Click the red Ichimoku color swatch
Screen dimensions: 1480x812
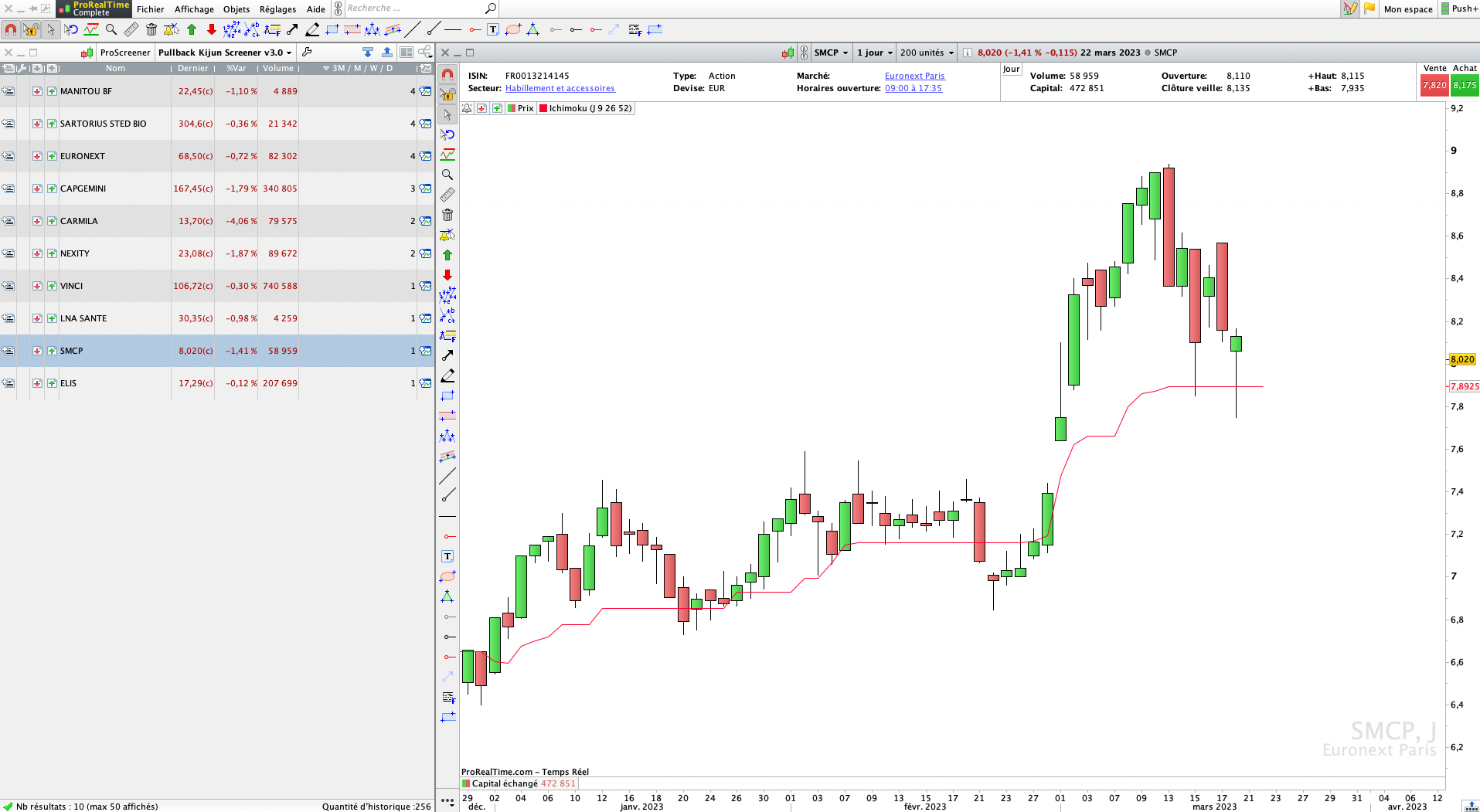543,108
